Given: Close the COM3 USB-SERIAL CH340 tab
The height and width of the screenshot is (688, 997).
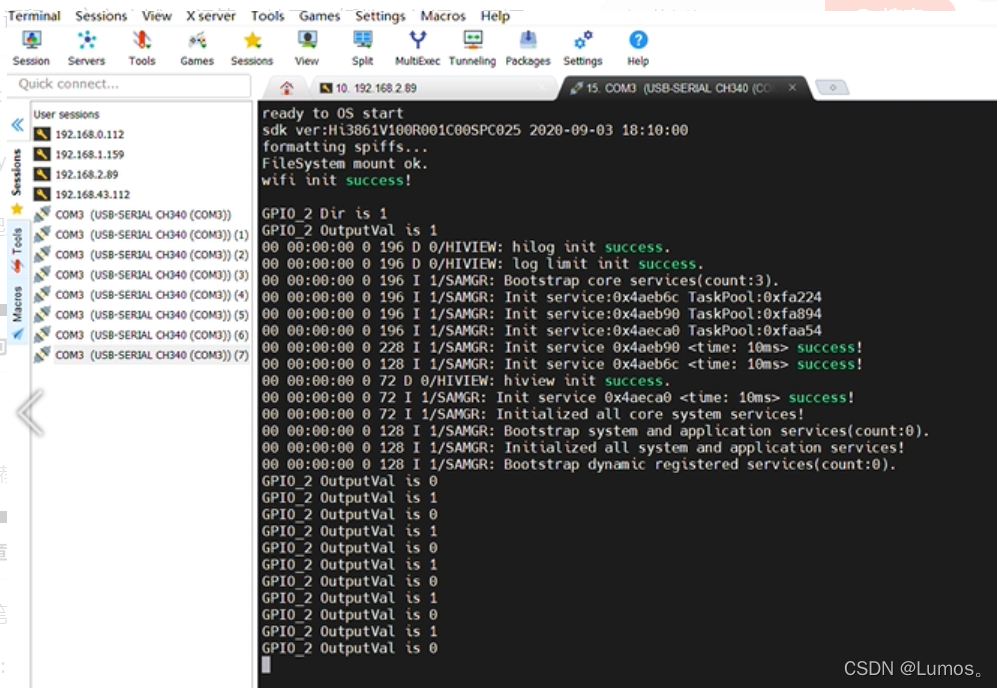Looking at the screenshot, I should 792,87.
